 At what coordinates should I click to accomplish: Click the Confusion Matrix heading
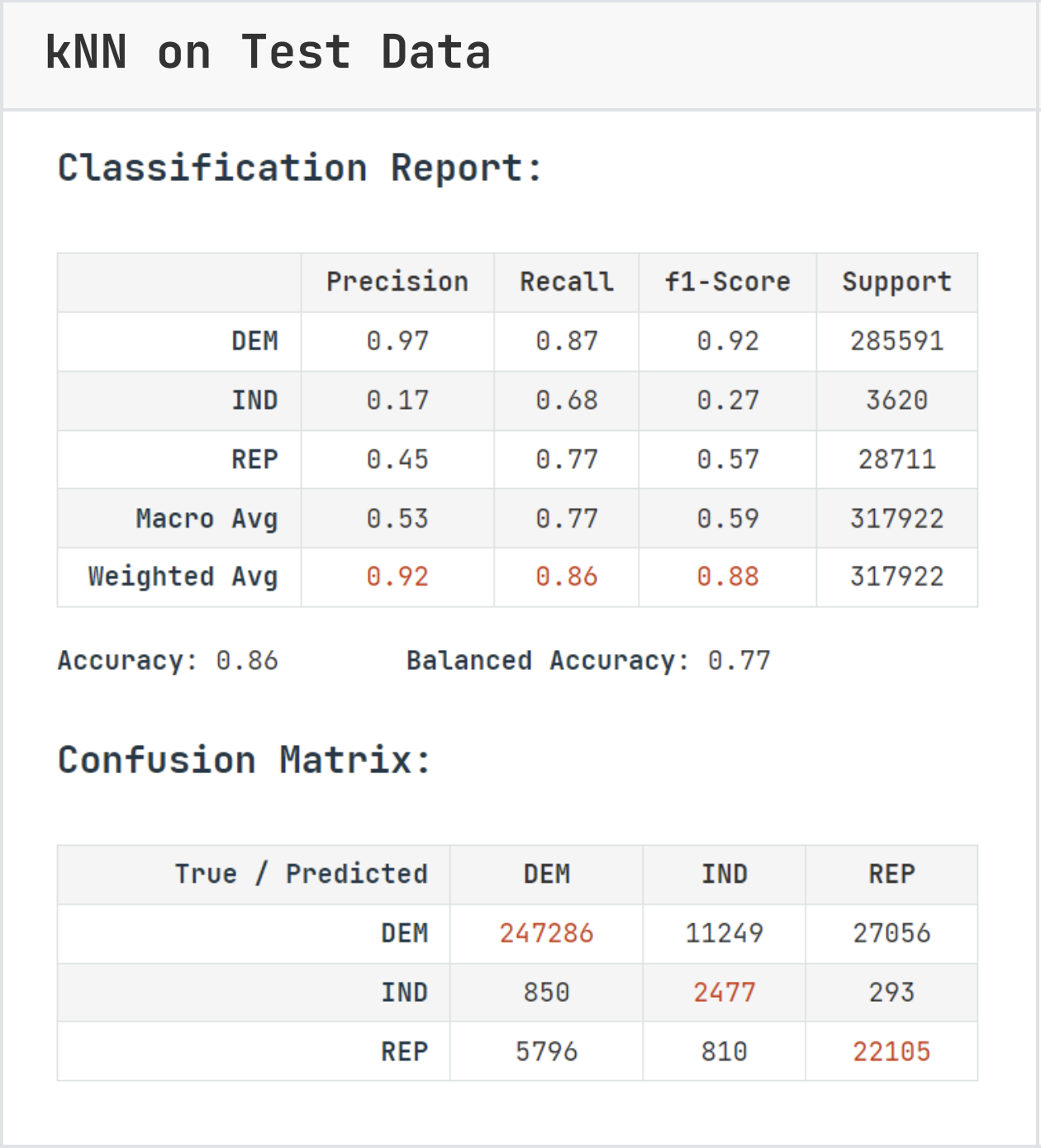244,760
